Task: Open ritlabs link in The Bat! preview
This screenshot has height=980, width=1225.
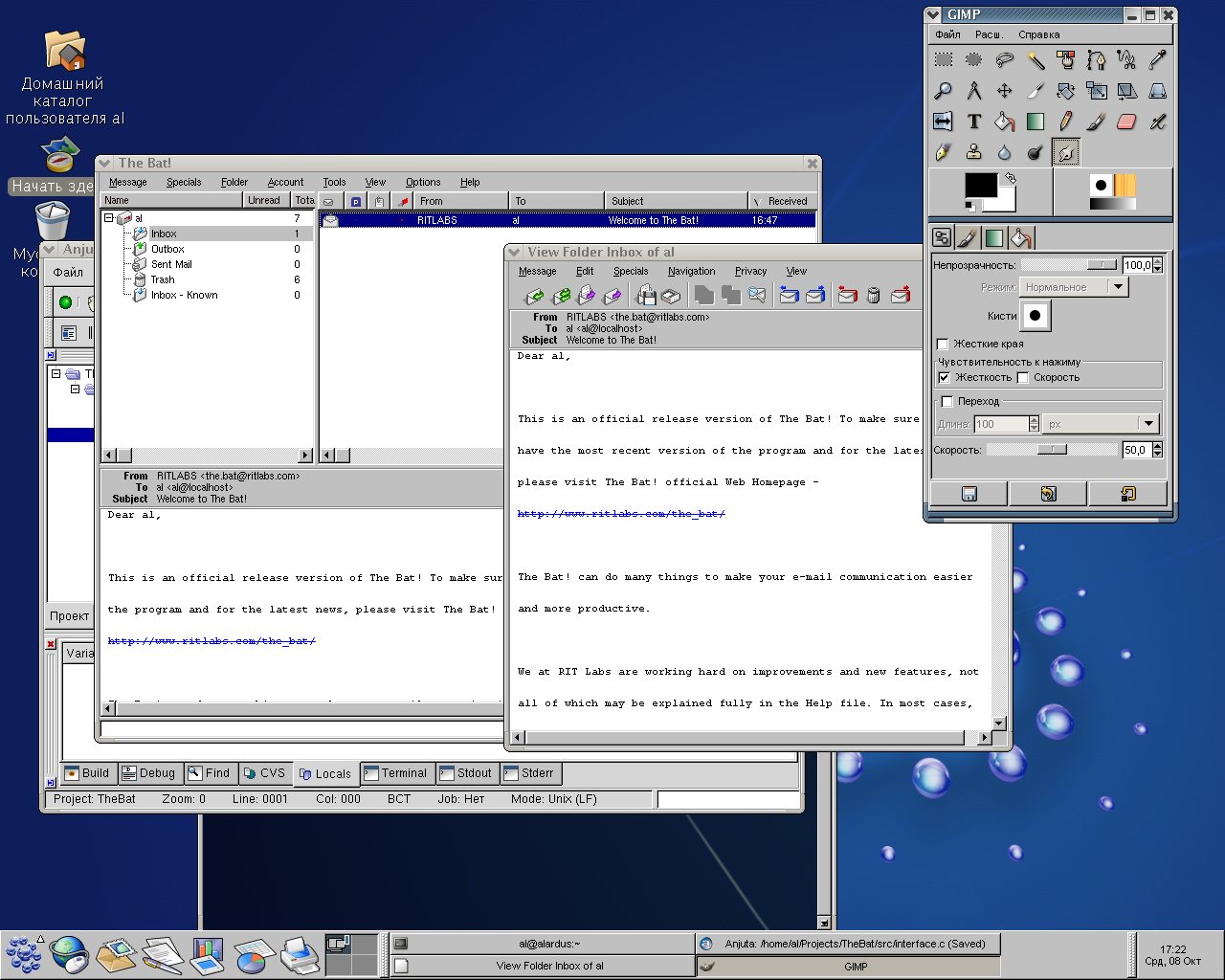Action: pyautogui.click(x=212, y=641)
